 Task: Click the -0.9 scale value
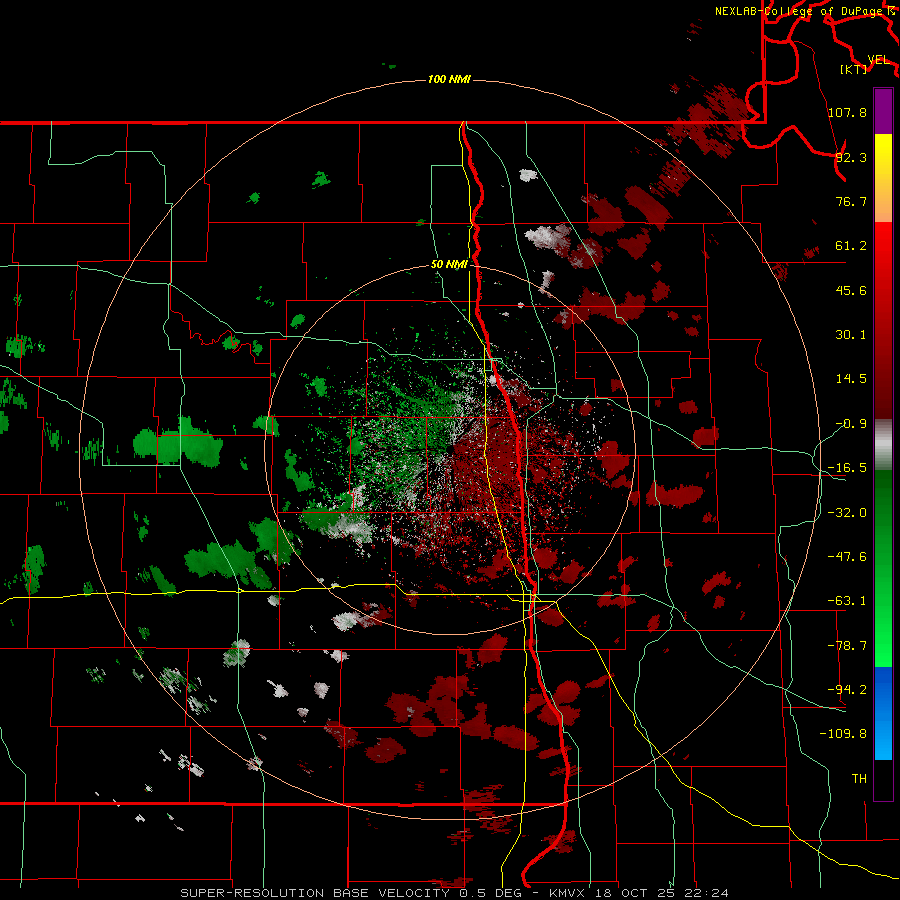click(x=851, y=424)
